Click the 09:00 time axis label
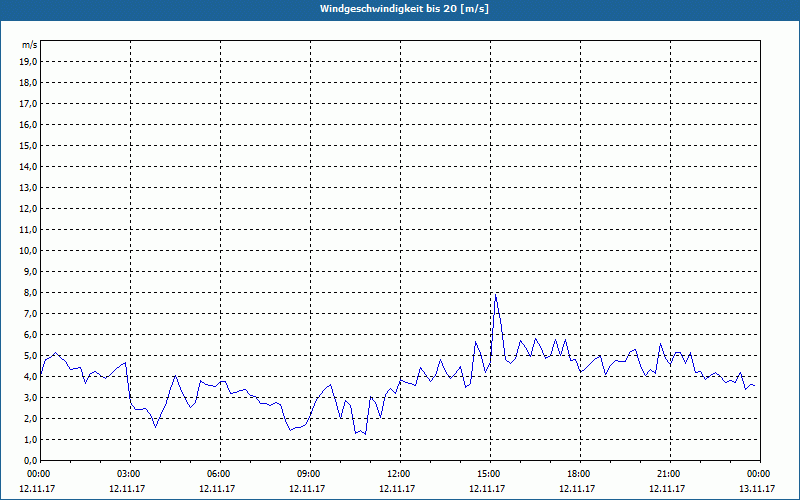This screenshot has height=500, width=800. click(310, 474)
